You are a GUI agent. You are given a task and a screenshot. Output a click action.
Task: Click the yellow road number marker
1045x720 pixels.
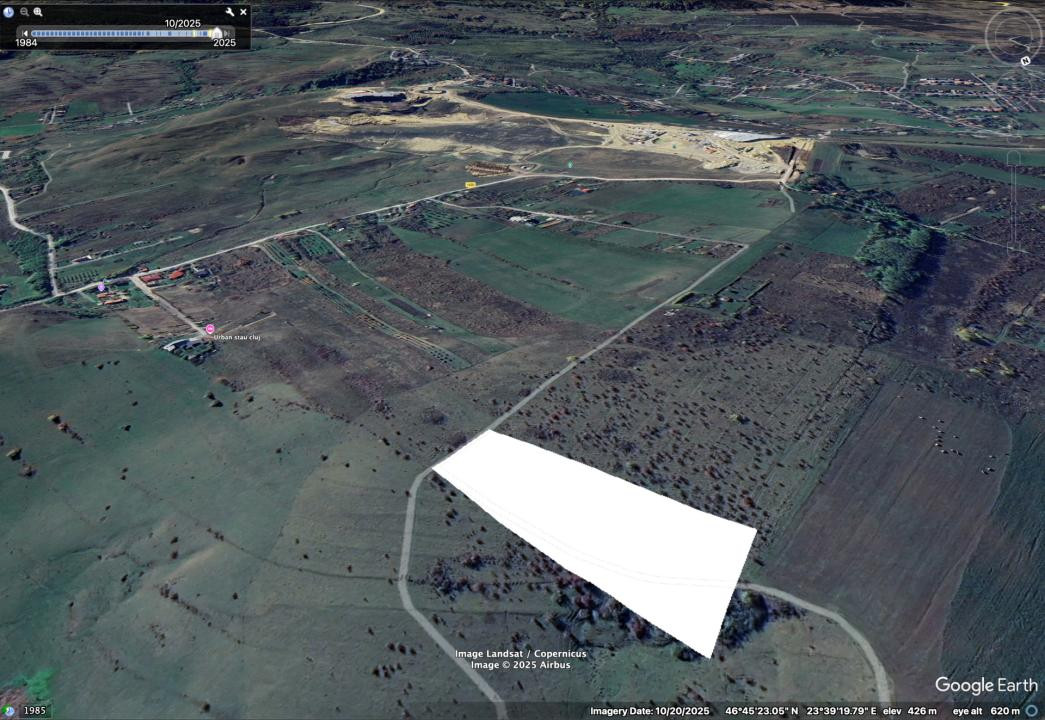[x=470, y=185]
